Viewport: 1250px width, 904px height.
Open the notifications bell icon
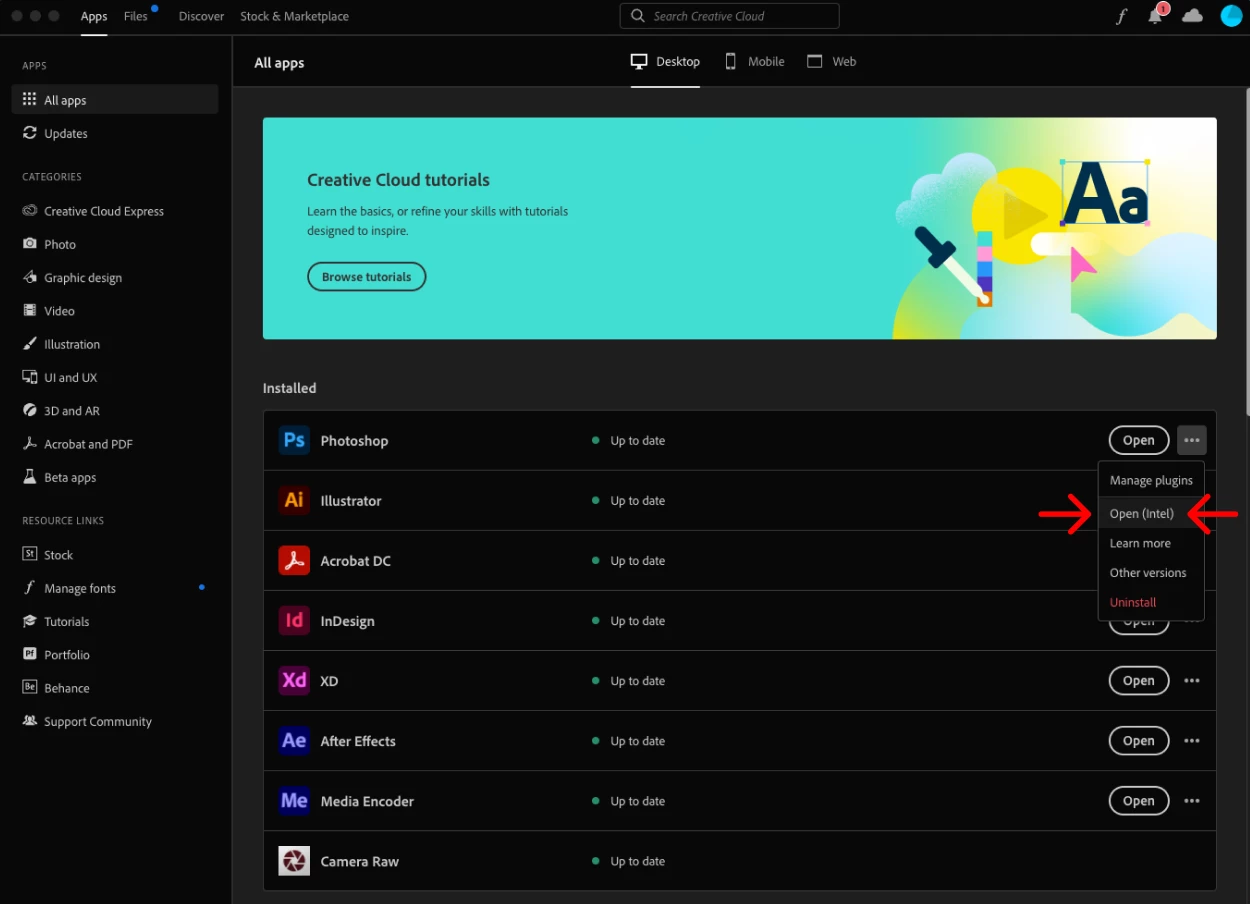[x=1156, y=15]
